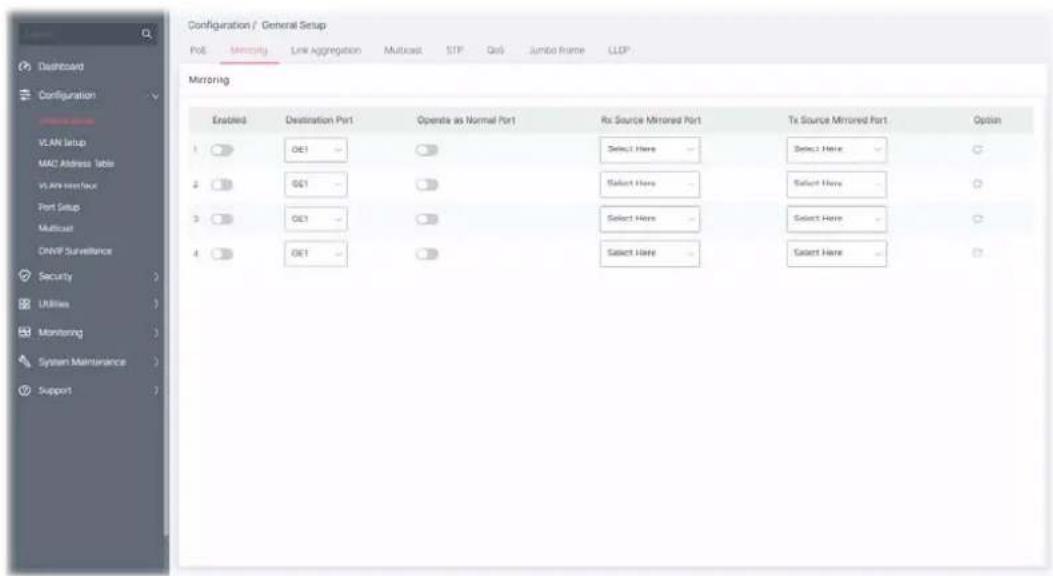Viewport: 1053px width, 576px height.
Task: Open Rx Source Mirrored Port dropdown row 2
Action: (649, 184)
